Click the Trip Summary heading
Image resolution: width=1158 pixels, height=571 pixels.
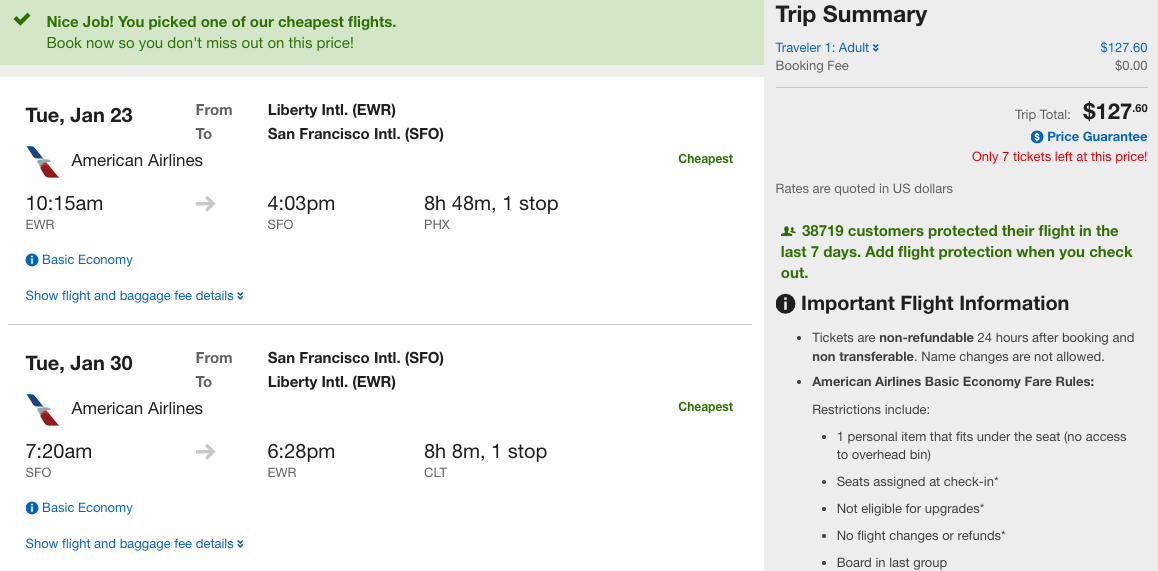(x=851, y=15)
